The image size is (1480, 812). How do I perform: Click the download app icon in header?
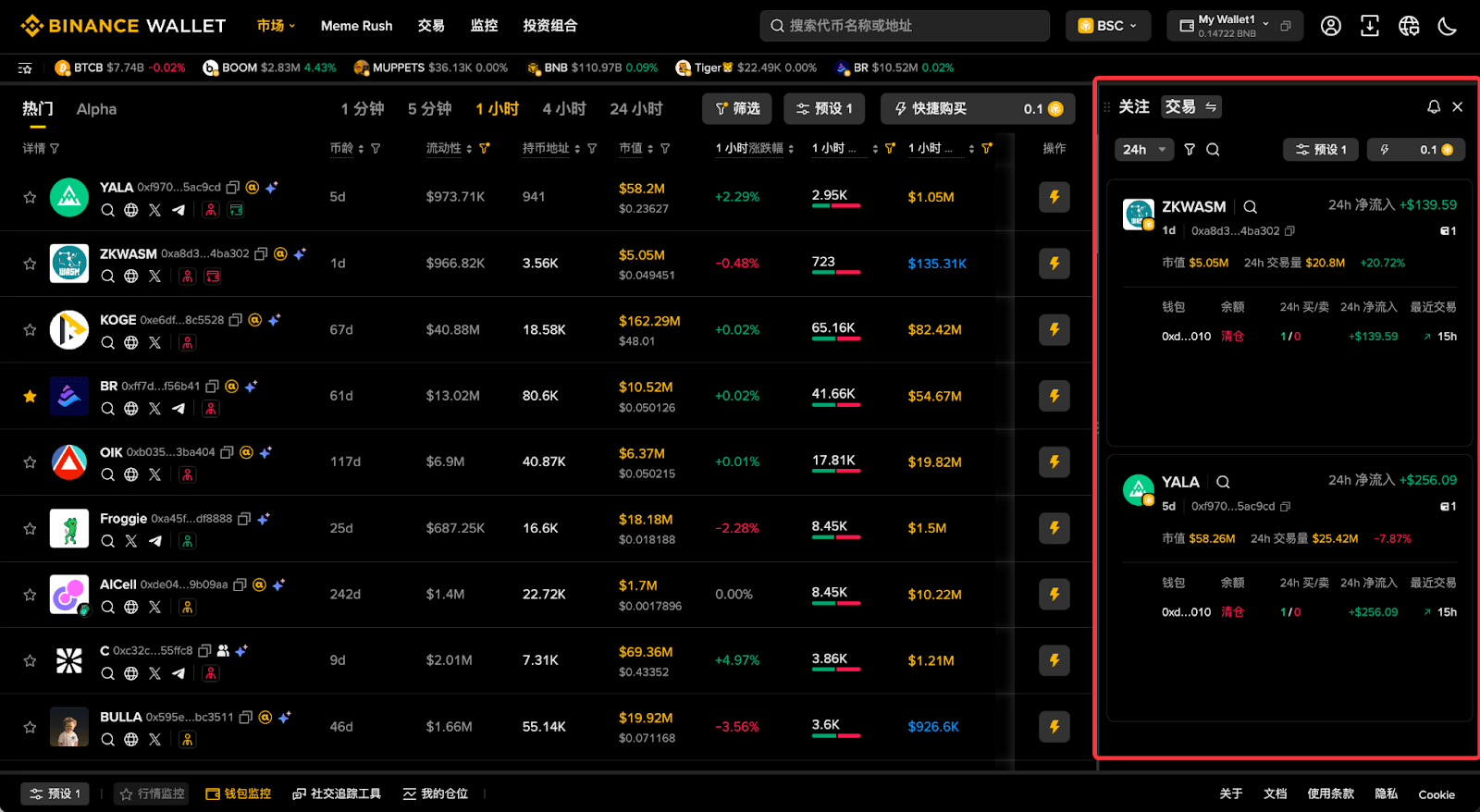[x=1370, y=26]
